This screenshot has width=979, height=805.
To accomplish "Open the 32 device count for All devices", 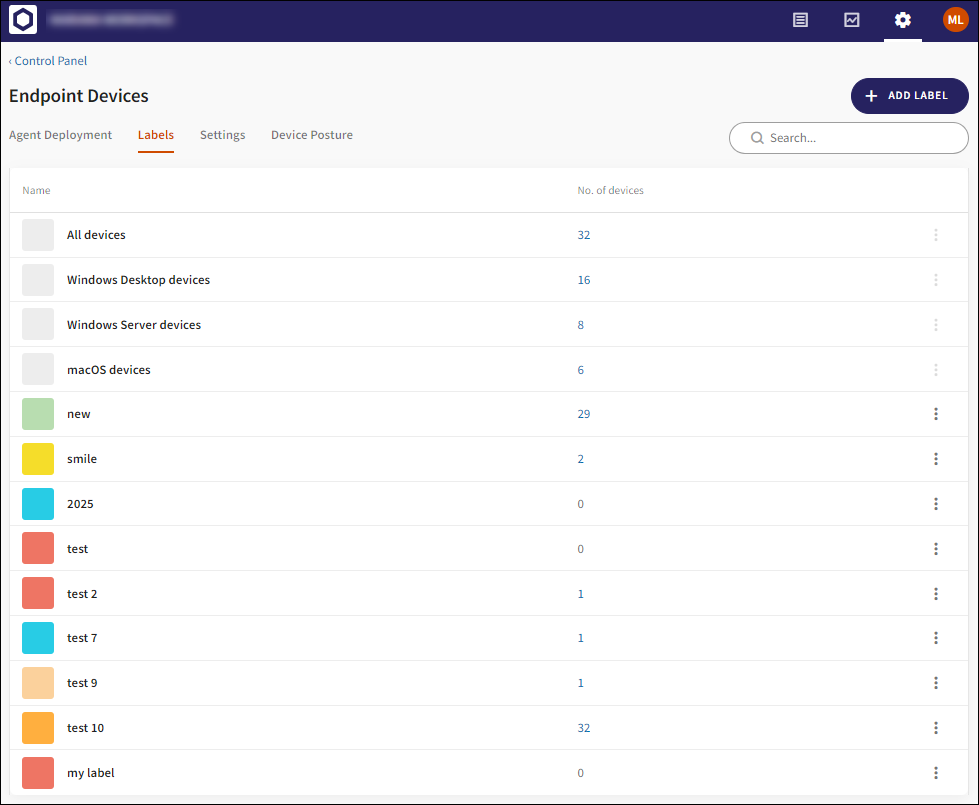I will click(x=584, y=235).
